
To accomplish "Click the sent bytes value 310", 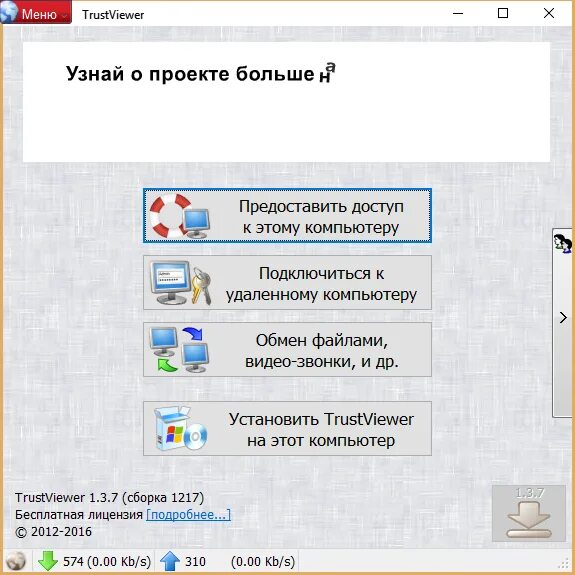I will (x=195, y=561).
